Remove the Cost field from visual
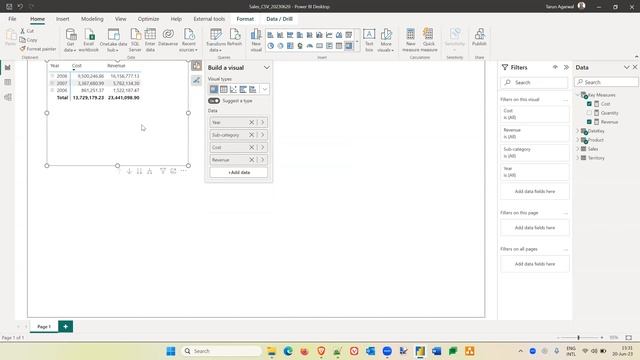The height and width of the screenshot is (360, 640). tap(251, 147)
